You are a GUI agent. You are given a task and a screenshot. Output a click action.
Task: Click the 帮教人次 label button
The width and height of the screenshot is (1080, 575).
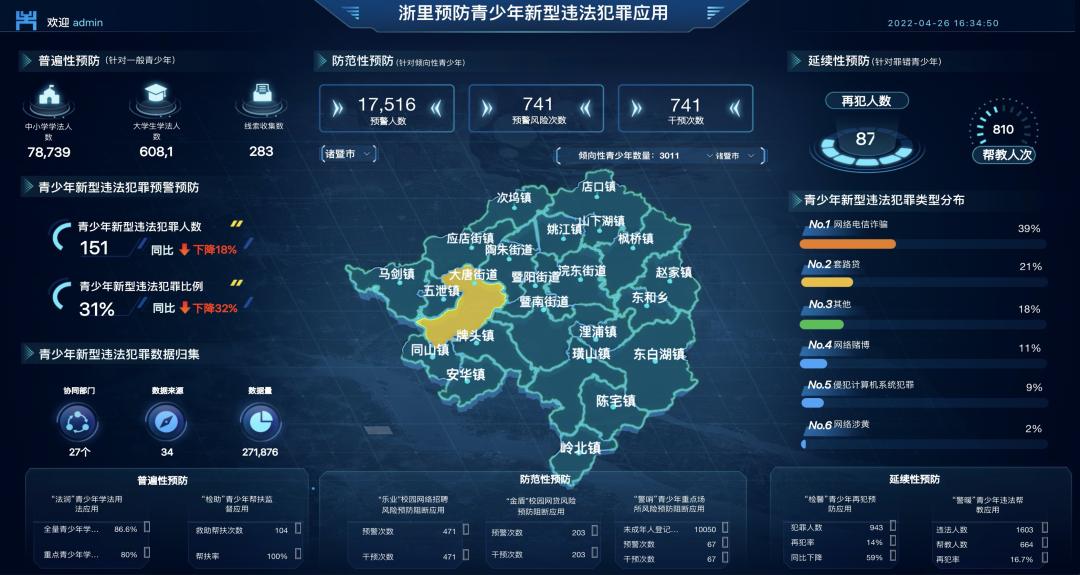click(1004, 154)
